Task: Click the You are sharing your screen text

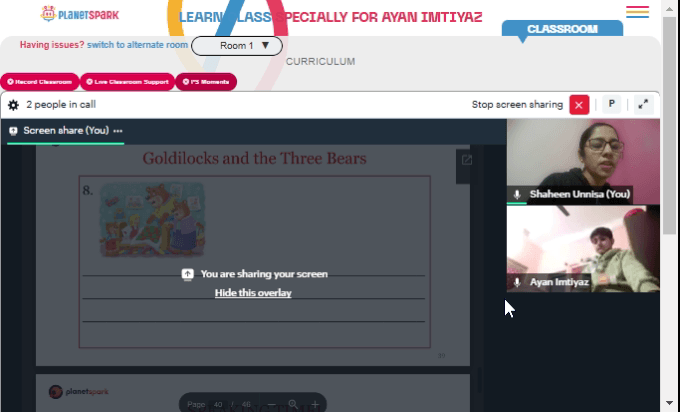Action: click(x=264, y=274)
